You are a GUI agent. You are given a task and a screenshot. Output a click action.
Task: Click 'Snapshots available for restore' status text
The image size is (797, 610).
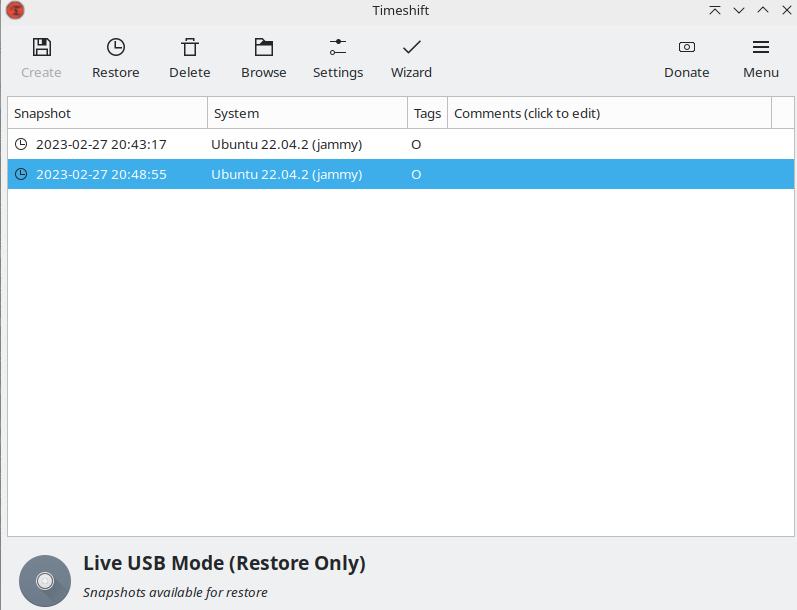click(x=175, y=593)
